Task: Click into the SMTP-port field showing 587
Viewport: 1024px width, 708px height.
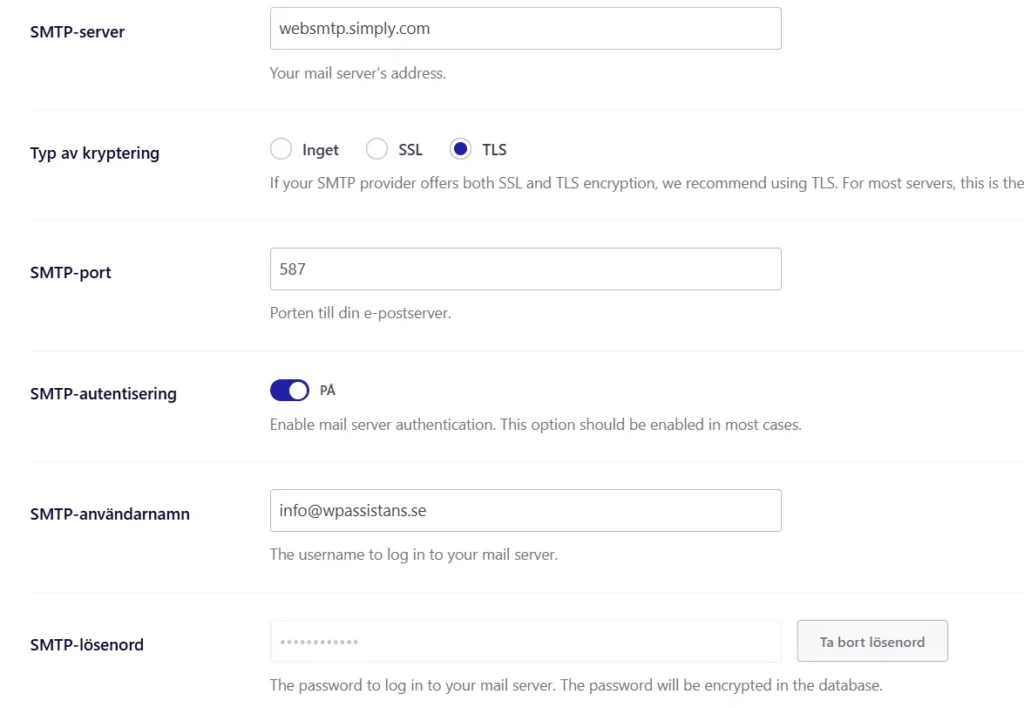Action: pos(526,269)
